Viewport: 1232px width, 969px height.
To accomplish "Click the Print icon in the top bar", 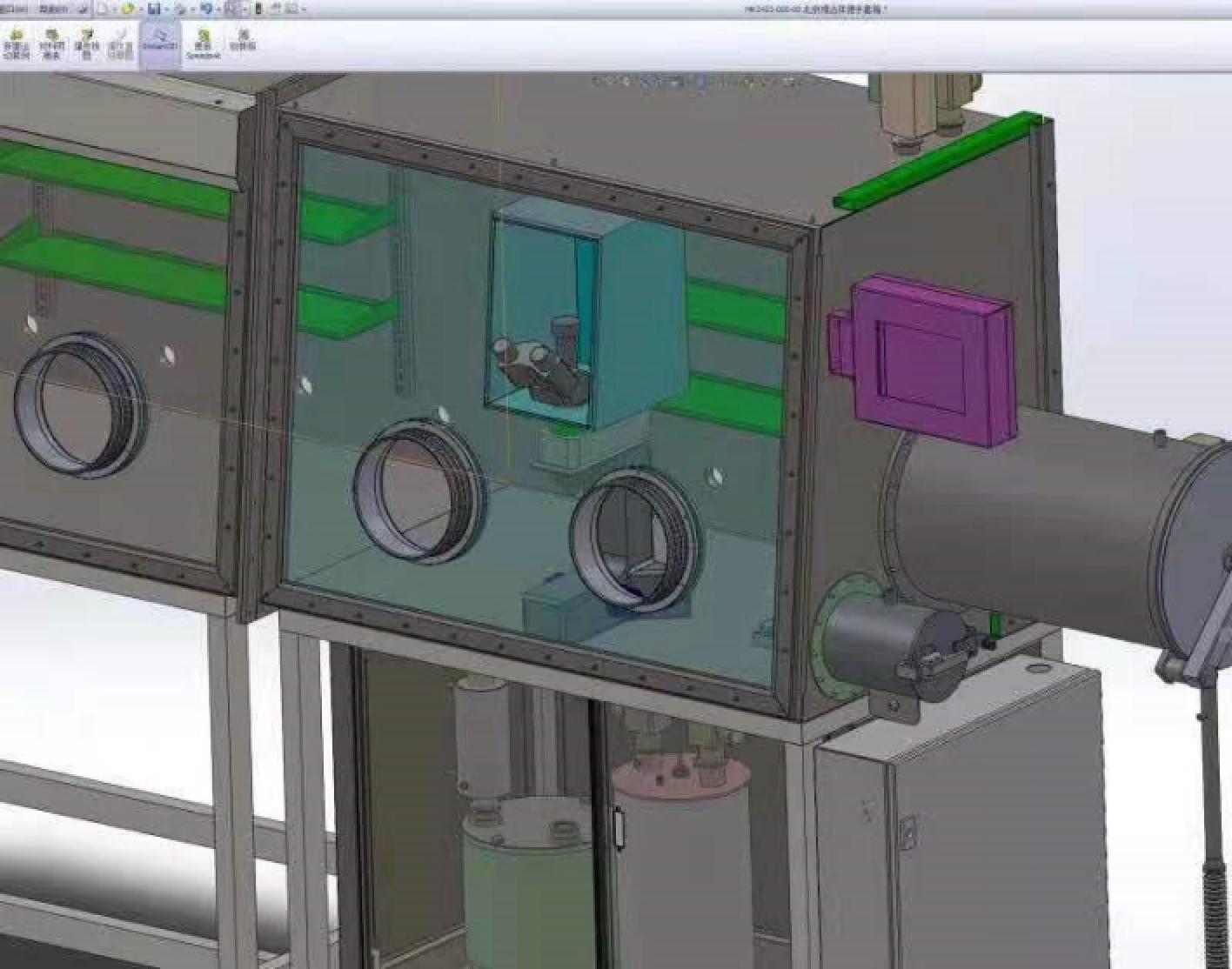I will coord(181,9).
